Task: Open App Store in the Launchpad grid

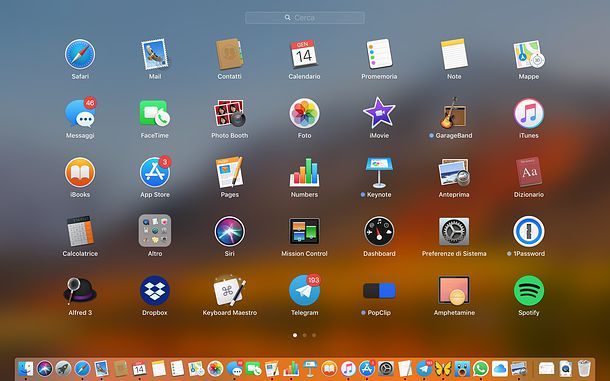Action: (x=155, y=172)
